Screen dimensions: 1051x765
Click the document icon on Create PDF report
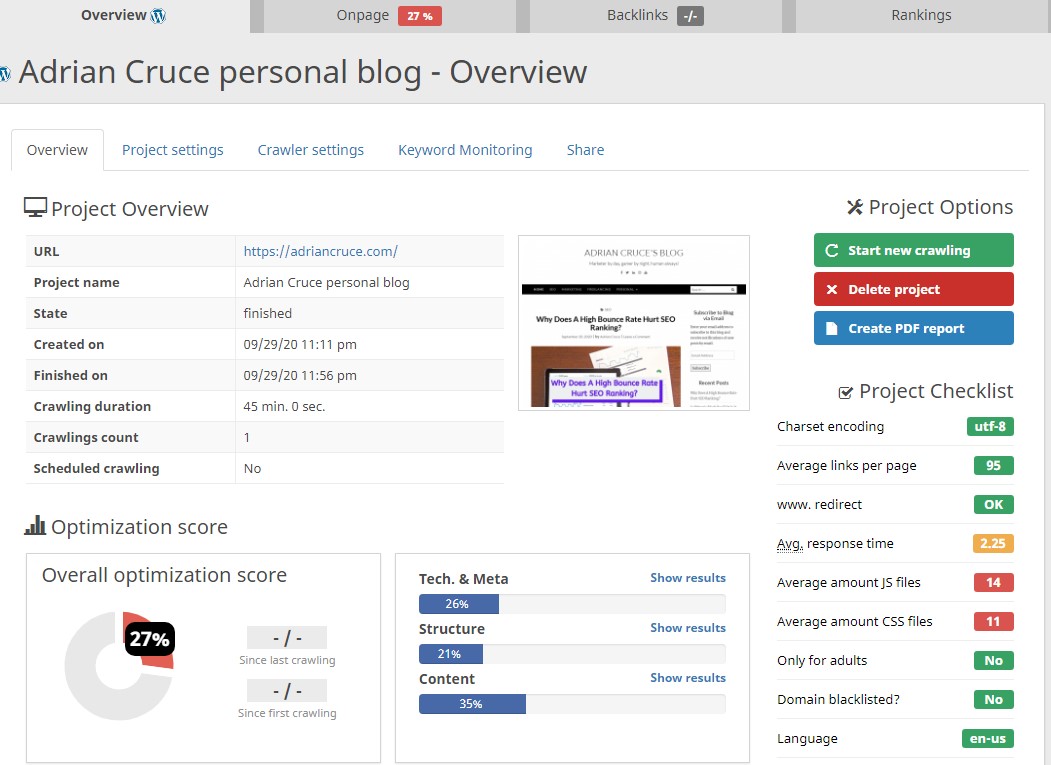[832, 328]
